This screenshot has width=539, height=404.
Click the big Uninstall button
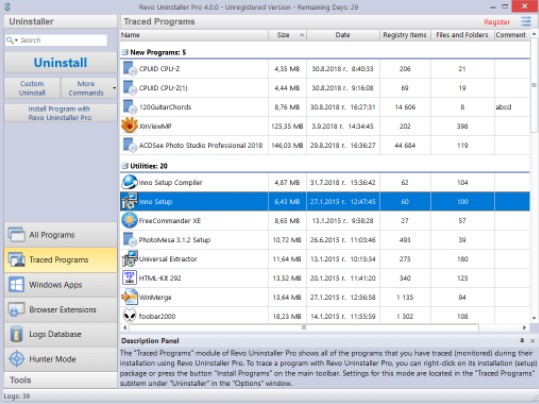[60, 63]
